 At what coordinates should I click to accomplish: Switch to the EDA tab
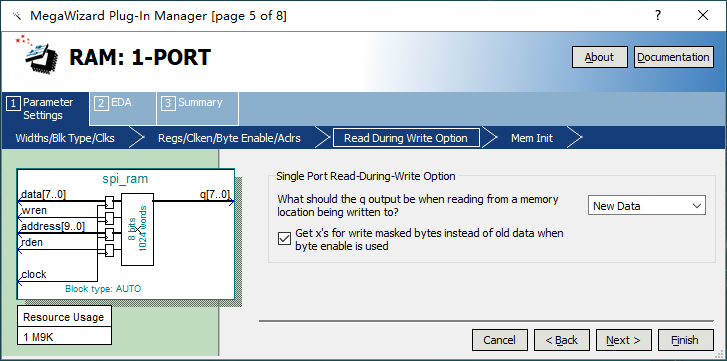coord(122,109)
